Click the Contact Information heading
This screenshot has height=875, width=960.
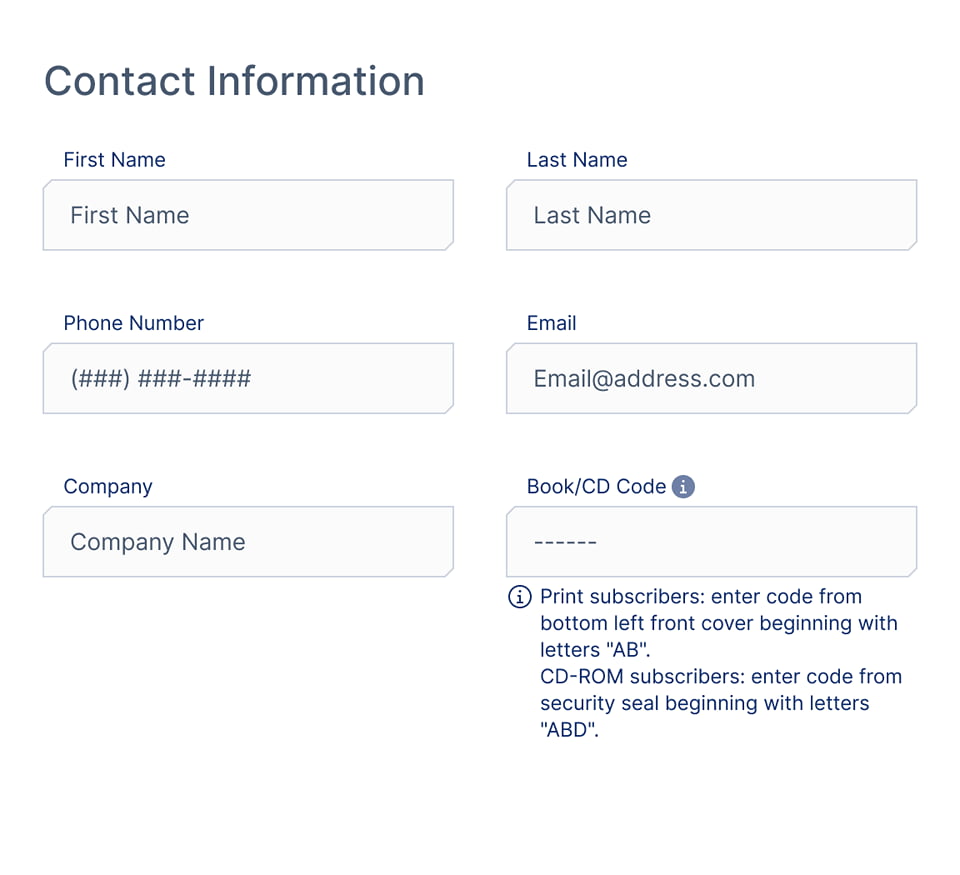coord(234,81)
